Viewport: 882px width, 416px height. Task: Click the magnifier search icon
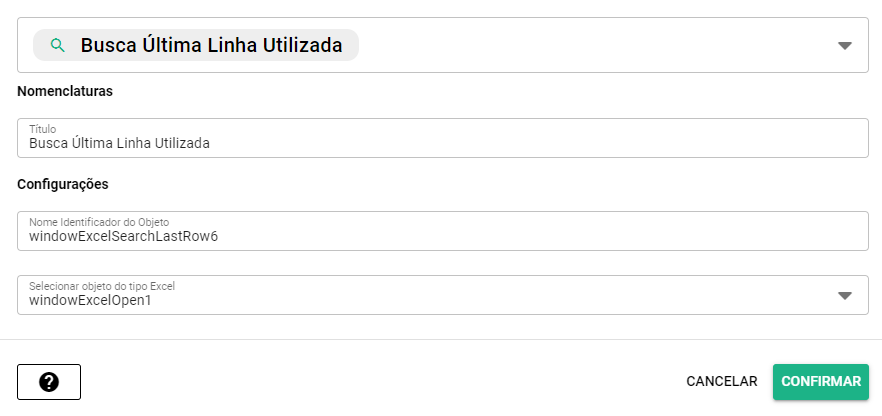[58, 45]
